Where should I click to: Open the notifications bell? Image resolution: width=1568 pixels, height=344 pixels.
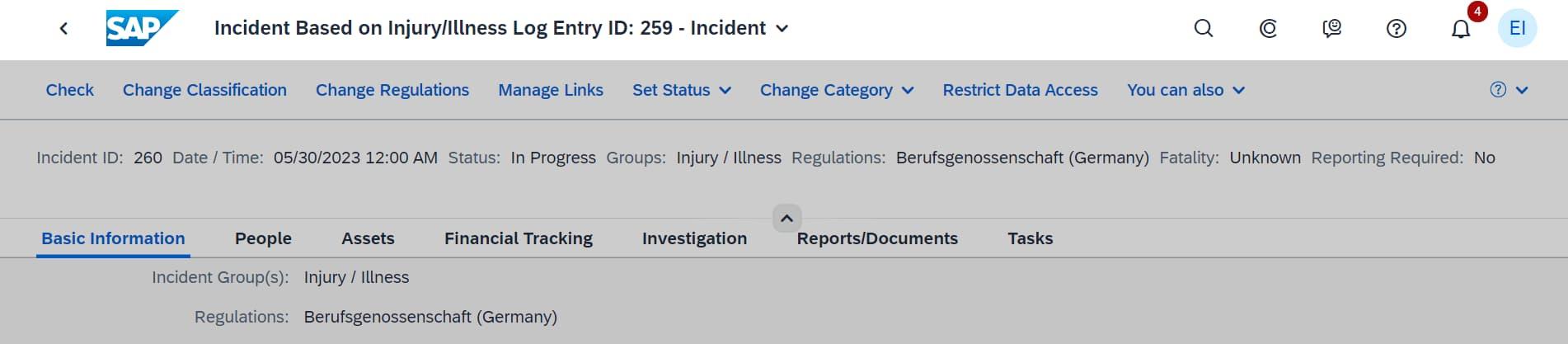(1461, 30)
